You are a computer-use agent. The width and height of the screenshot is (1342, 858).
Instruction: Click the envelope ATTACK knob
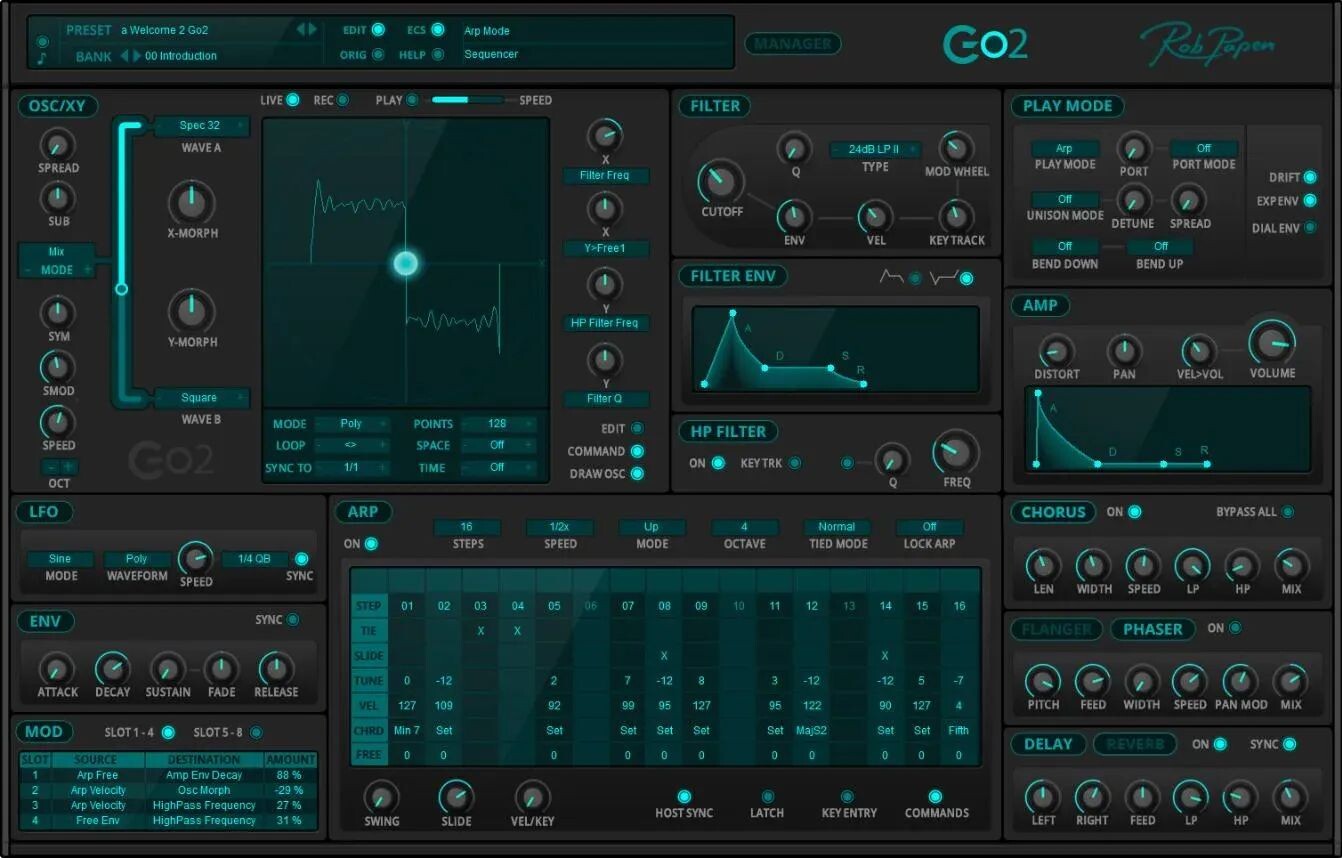click(x=57, y=668)
